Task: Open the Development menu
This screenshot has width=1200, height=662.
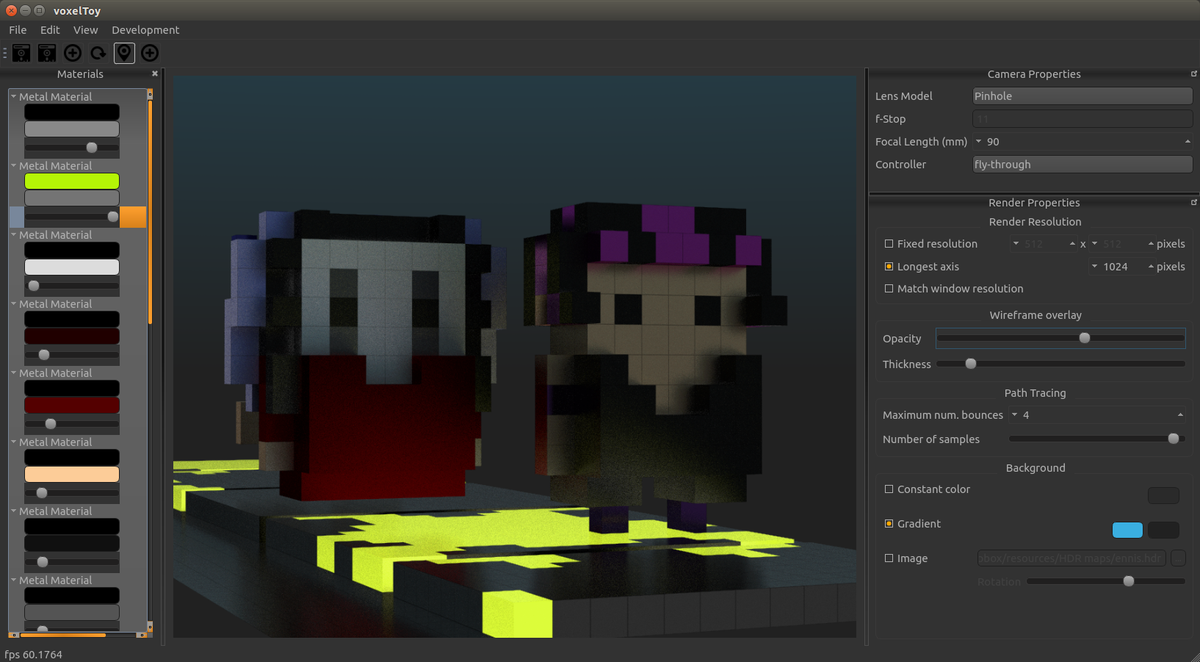Action: point(145,29)
